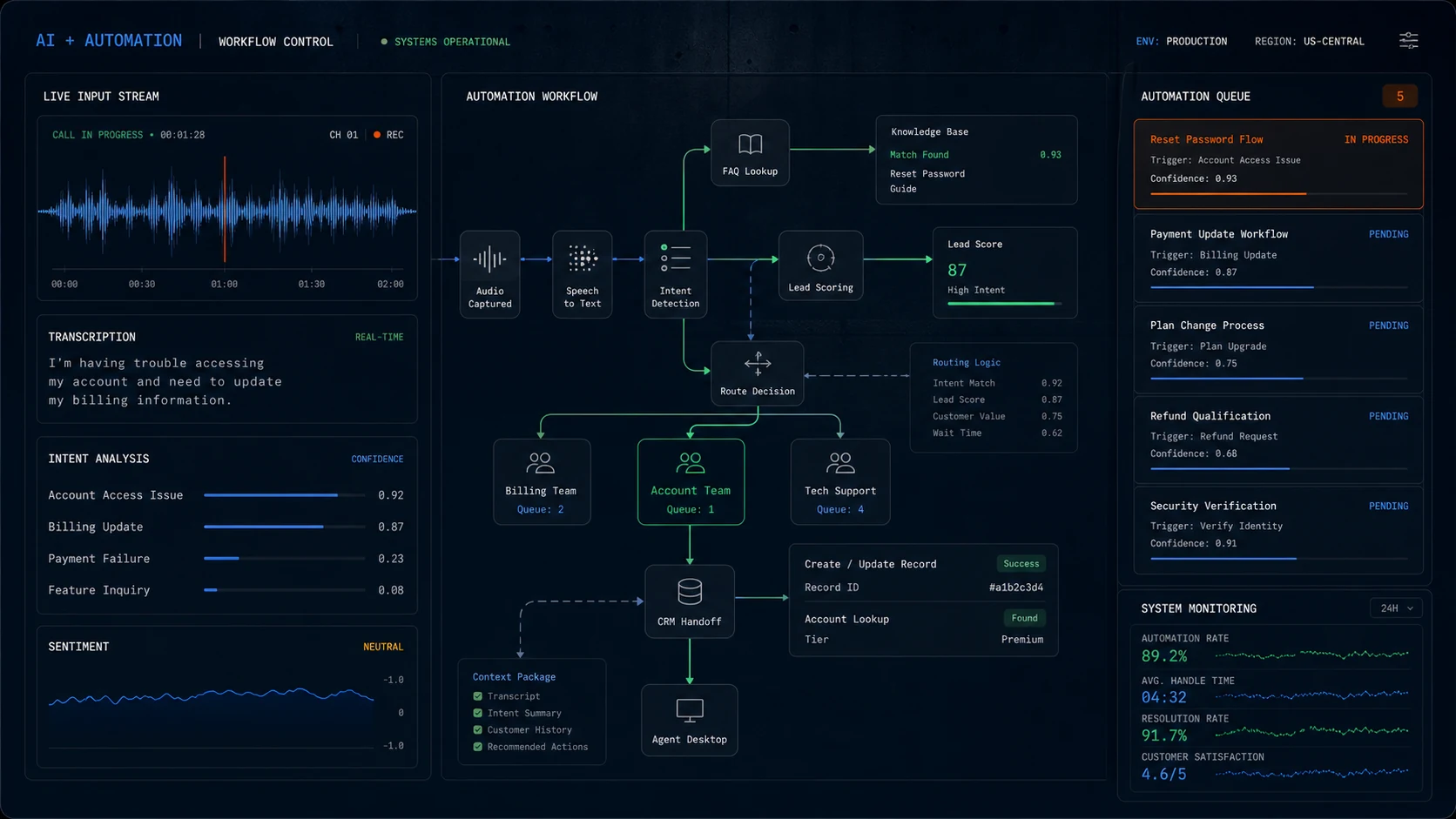This screenshot has height=819, width=1456.
Task: Click the AI + Automation logo text
Action: click(109, 40)
